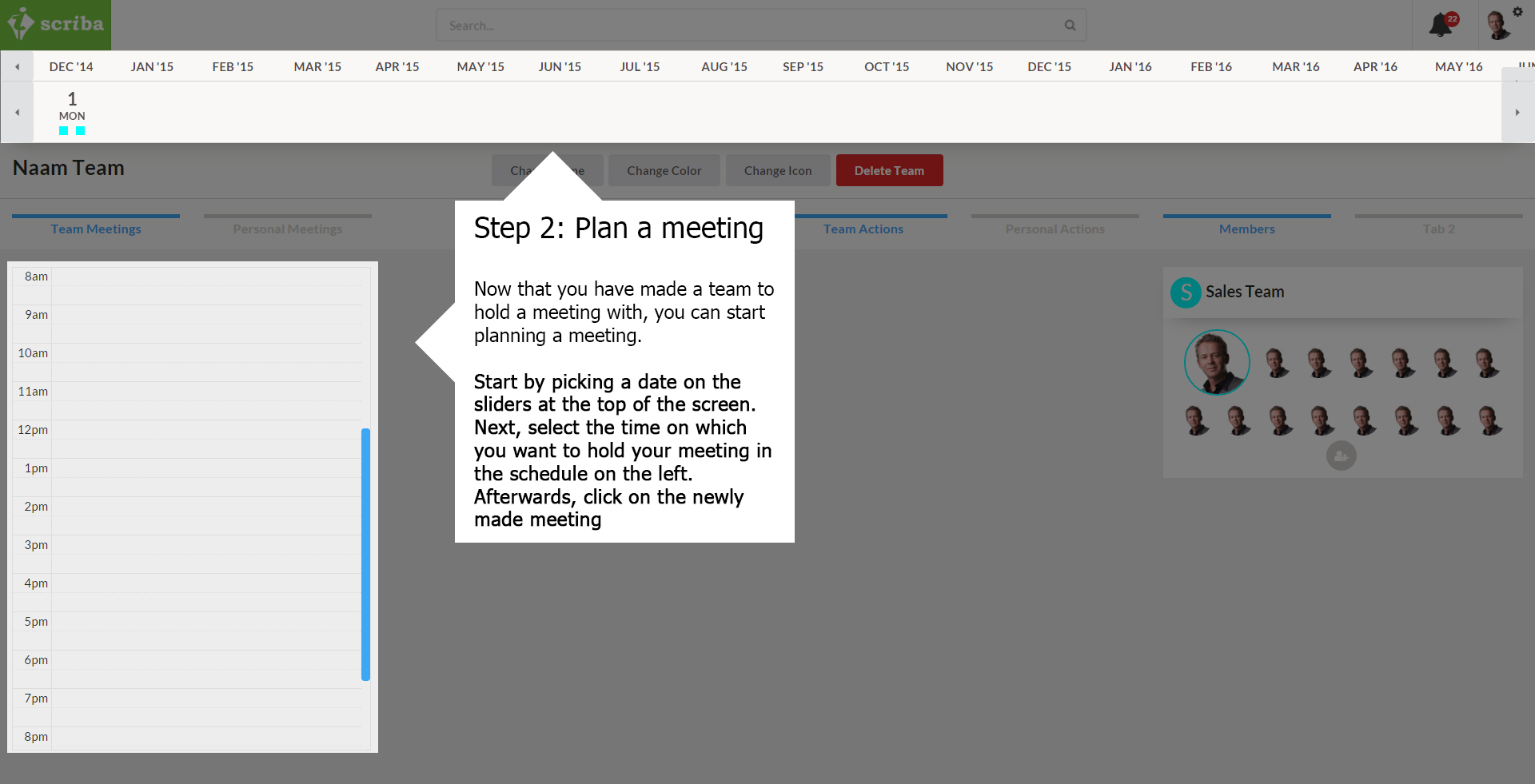Screen dimensions: 1535x784
Task: Open the settings gear icon
Action: pyautogui.click(x=1517, y=11)
